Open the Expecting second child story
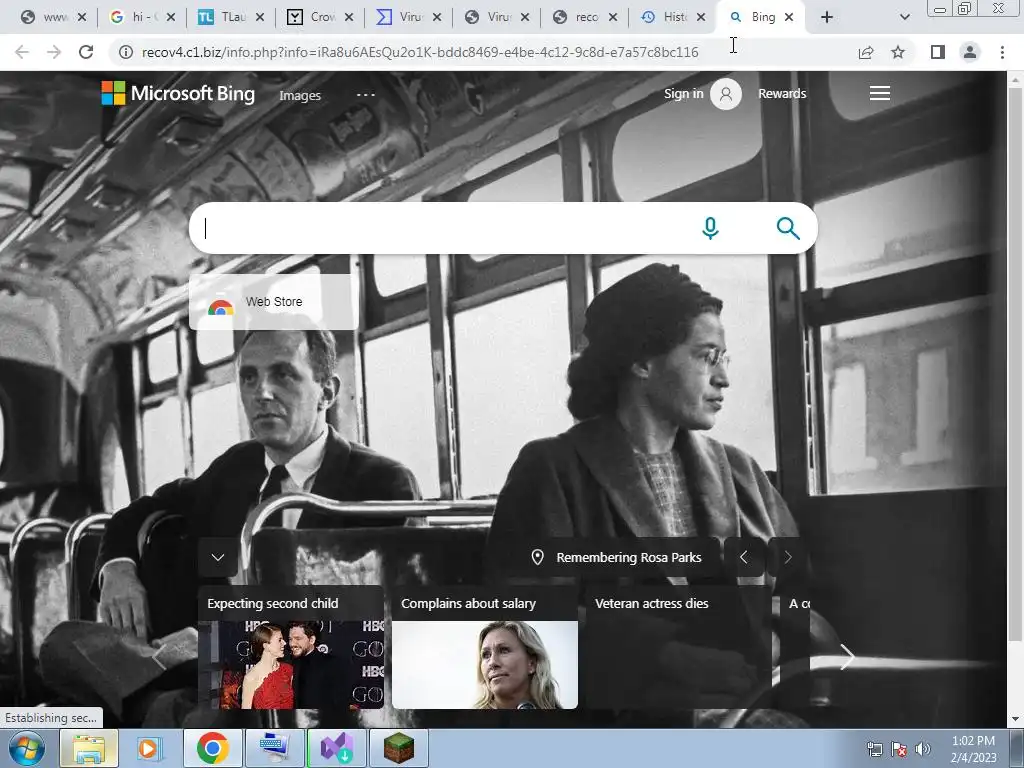The image size is (1024, 768). [x=291, y=647]
